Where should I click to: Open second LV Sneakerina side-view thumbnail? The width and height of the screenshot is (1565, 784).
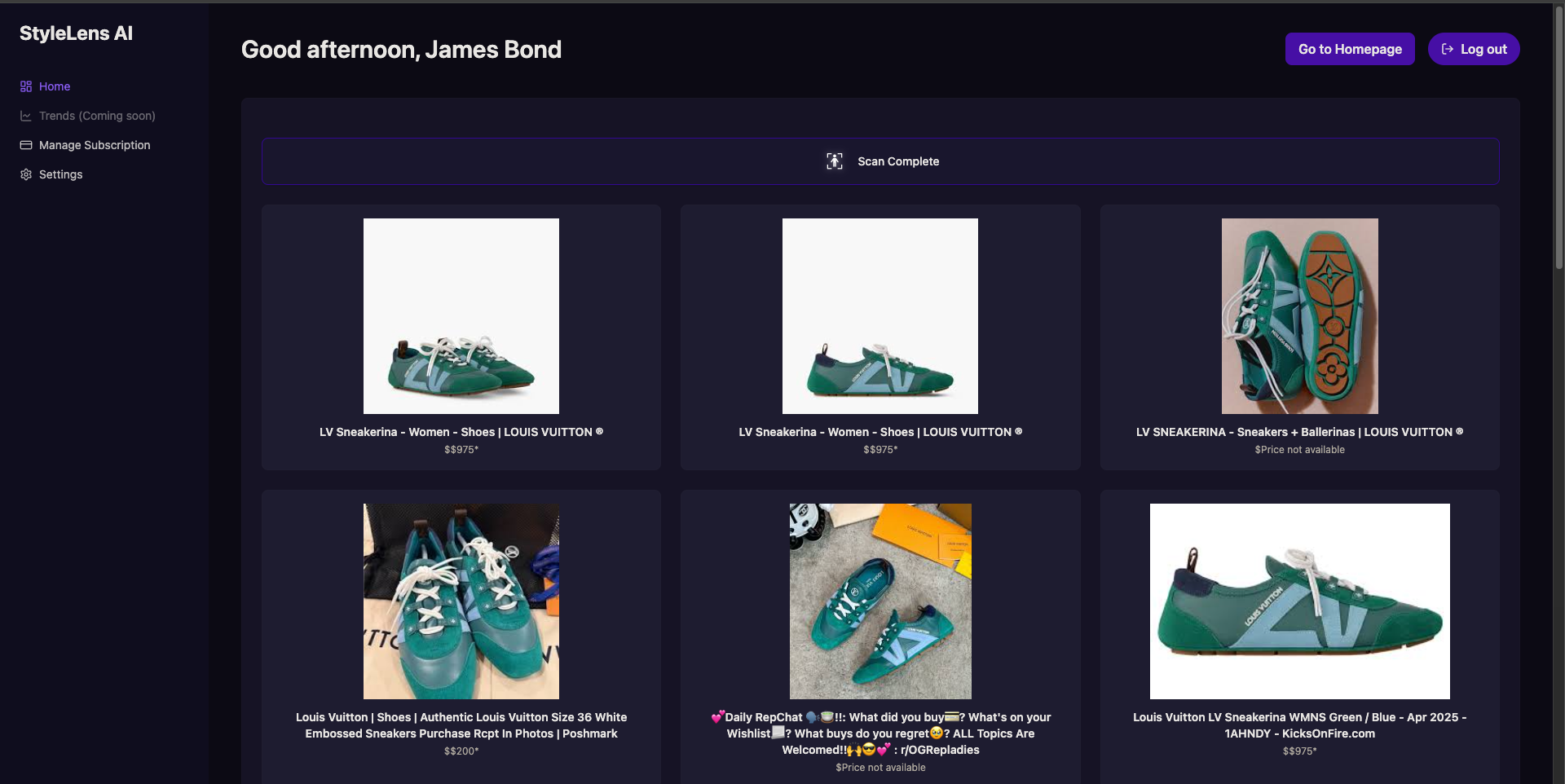[x=880, y=316]
